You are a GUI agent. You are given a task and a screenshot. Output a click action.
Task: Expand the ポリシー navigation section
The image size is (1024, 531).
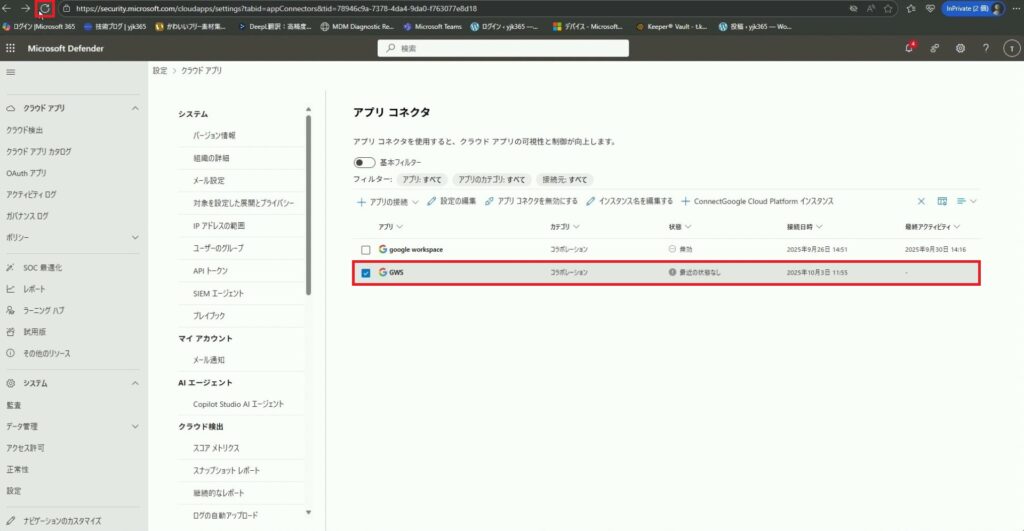tap(135, 238)
